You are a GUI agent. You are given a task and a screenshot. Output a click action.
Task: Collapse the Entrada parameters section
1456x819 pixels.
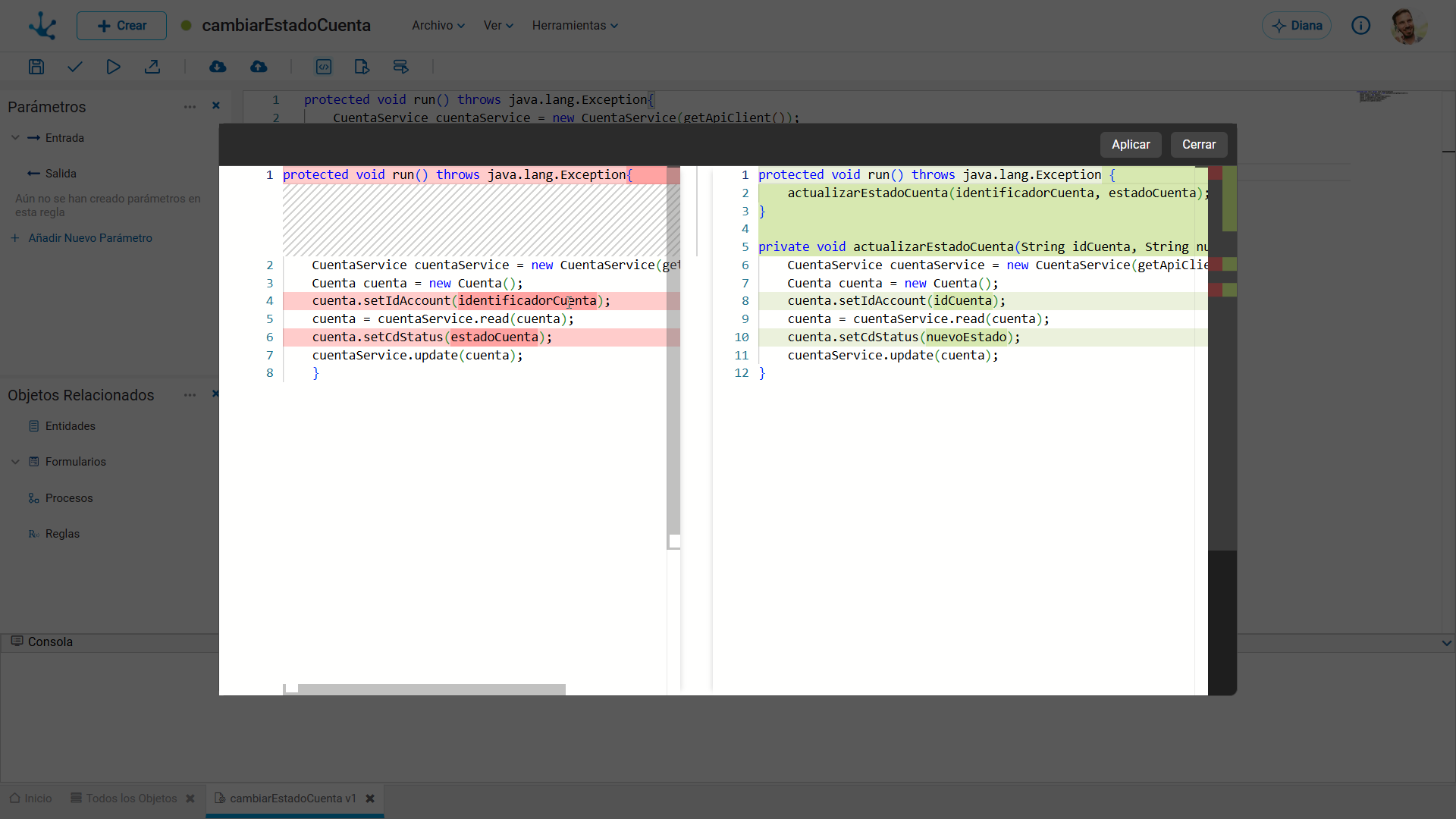pos(15,138)
